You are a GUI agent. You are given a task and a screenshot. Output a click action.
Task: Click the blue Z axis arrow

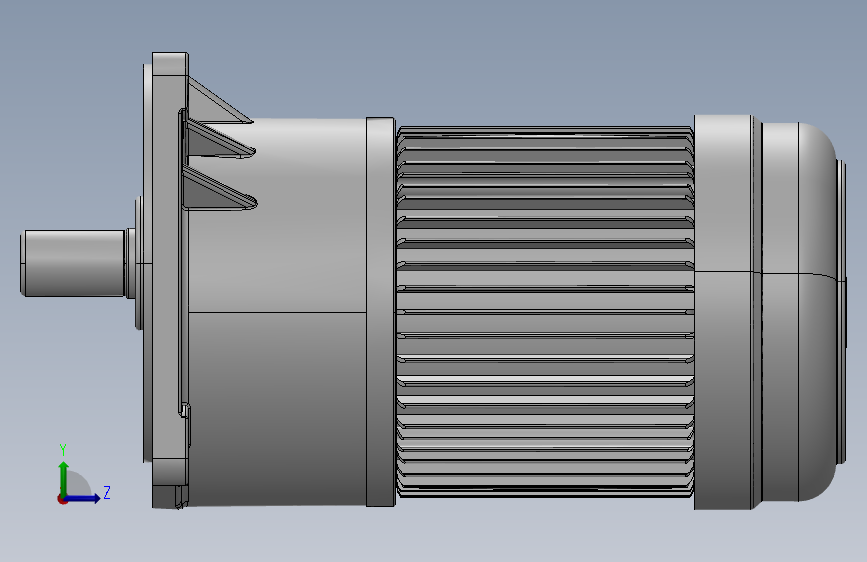(83, 498)
